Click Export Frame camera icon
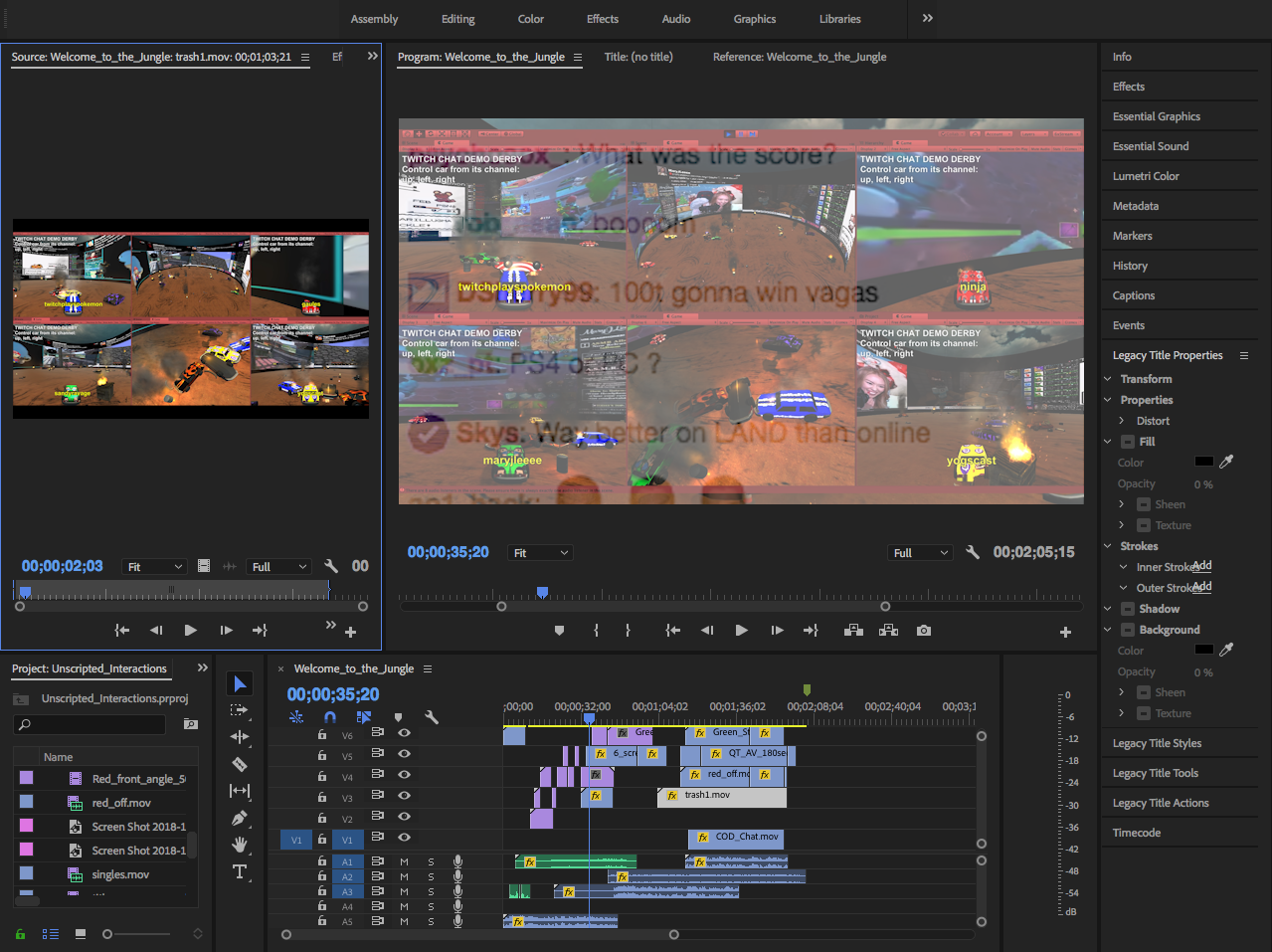This screenshot has height=952, width=1272. [x=924, y=631]
